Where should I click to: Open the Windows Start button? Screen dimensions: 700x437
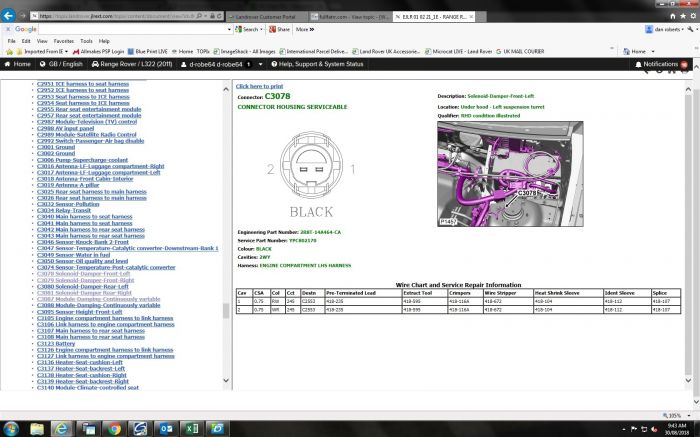click(10, 429)
